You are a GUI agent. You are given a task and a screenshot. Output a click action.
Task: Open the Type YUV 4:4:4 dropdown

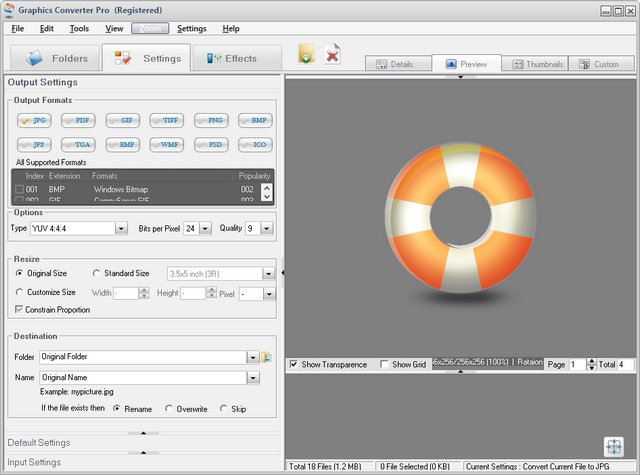click(120, 228)
